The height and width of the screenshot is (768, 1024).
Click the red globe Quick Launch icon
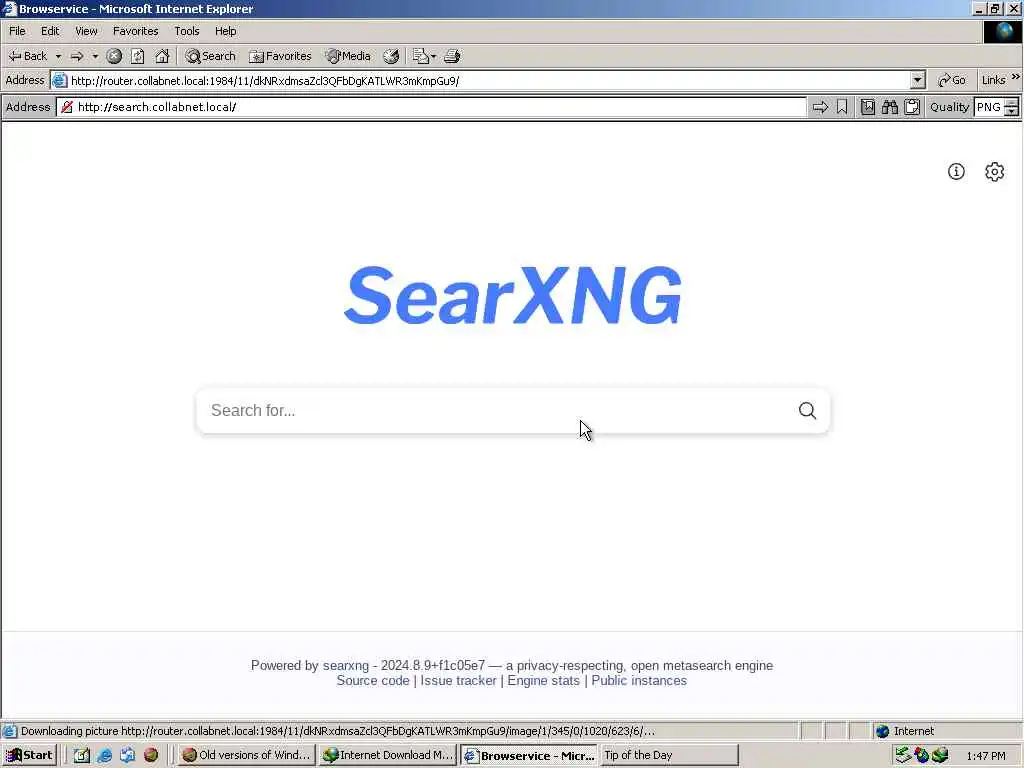click(x=151, y=755)
